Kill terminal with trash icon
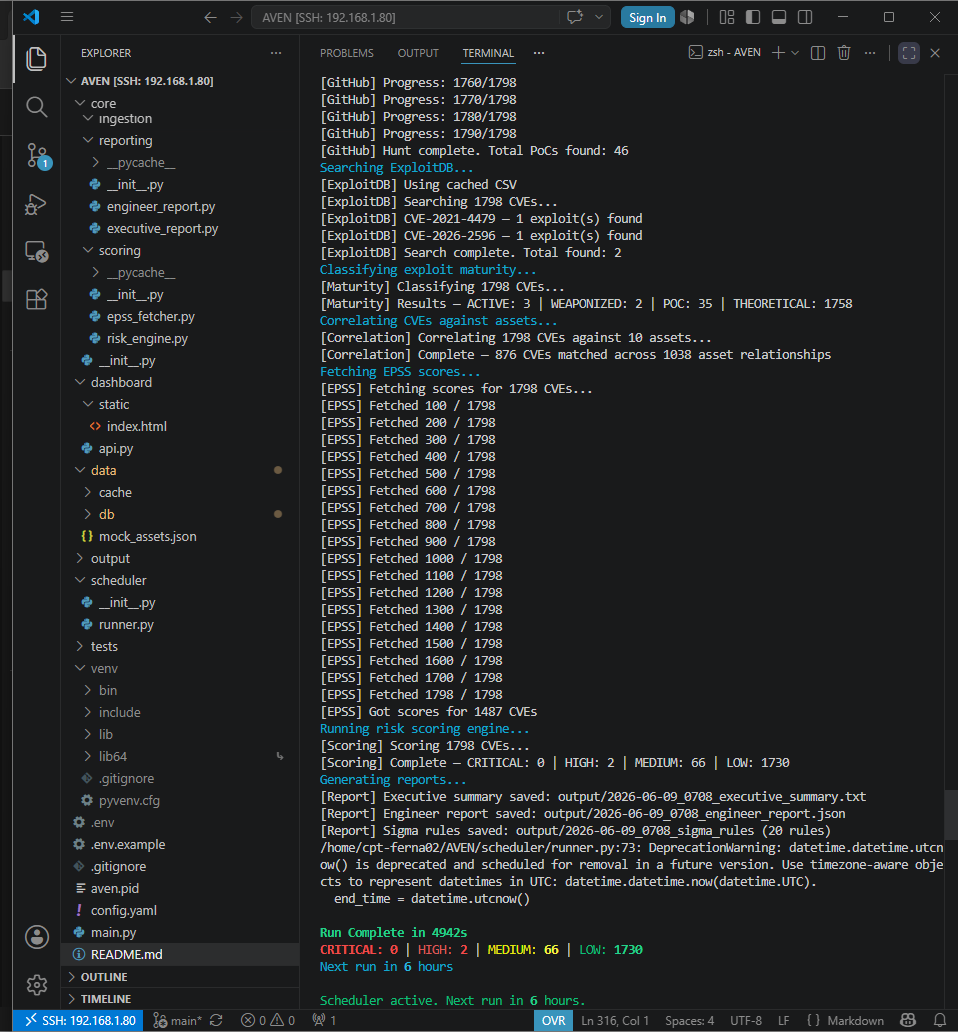 pos(844,53)
